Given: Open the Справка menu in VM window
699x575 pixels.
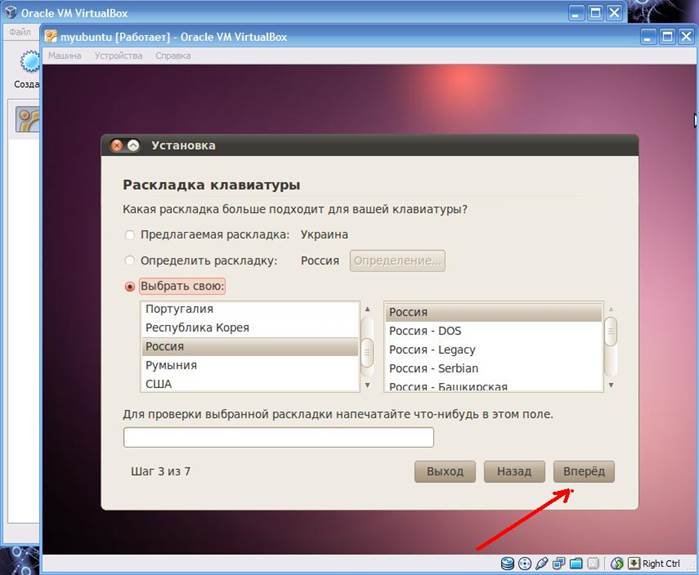Looking at the screenshot, I should tap(173, 56).
